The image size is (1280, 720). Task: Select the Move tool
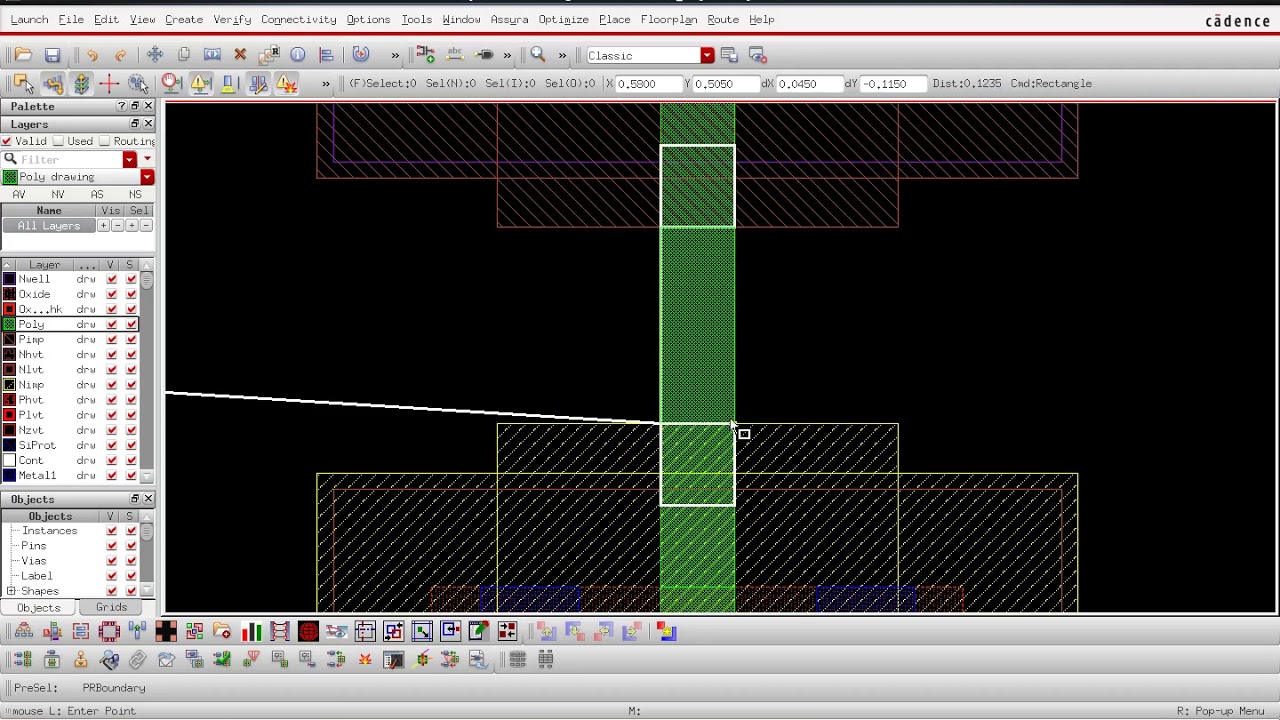pos(155,55)
